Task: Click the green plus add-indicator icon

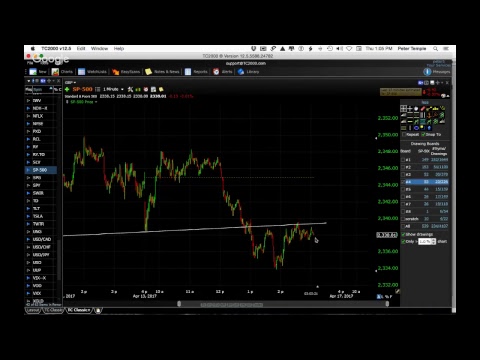Action: (67, 89)
